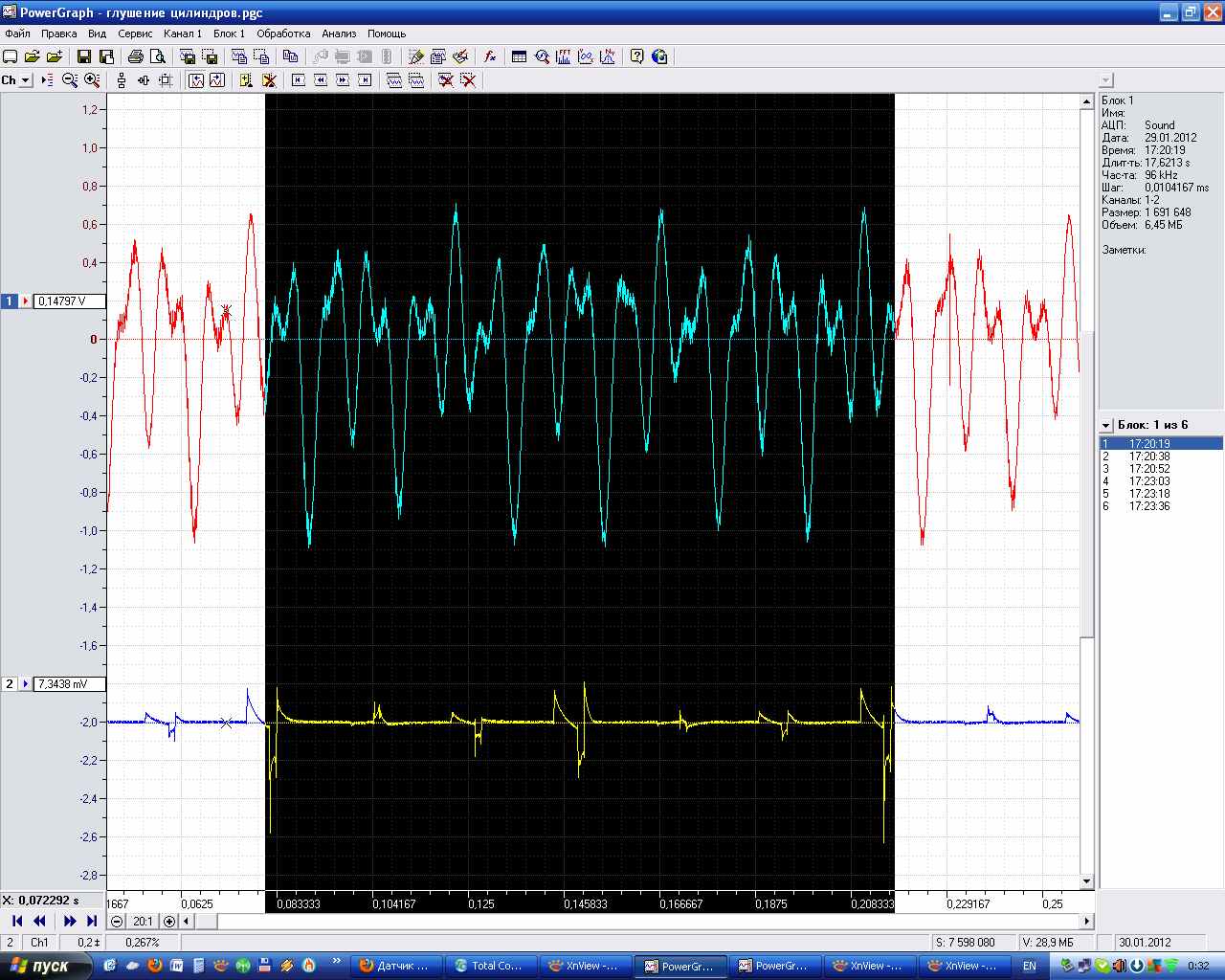The image size is (1225, 980).
Task: Click the channel 1 value field 0,14797 V
Action: (x=69, y=301)
